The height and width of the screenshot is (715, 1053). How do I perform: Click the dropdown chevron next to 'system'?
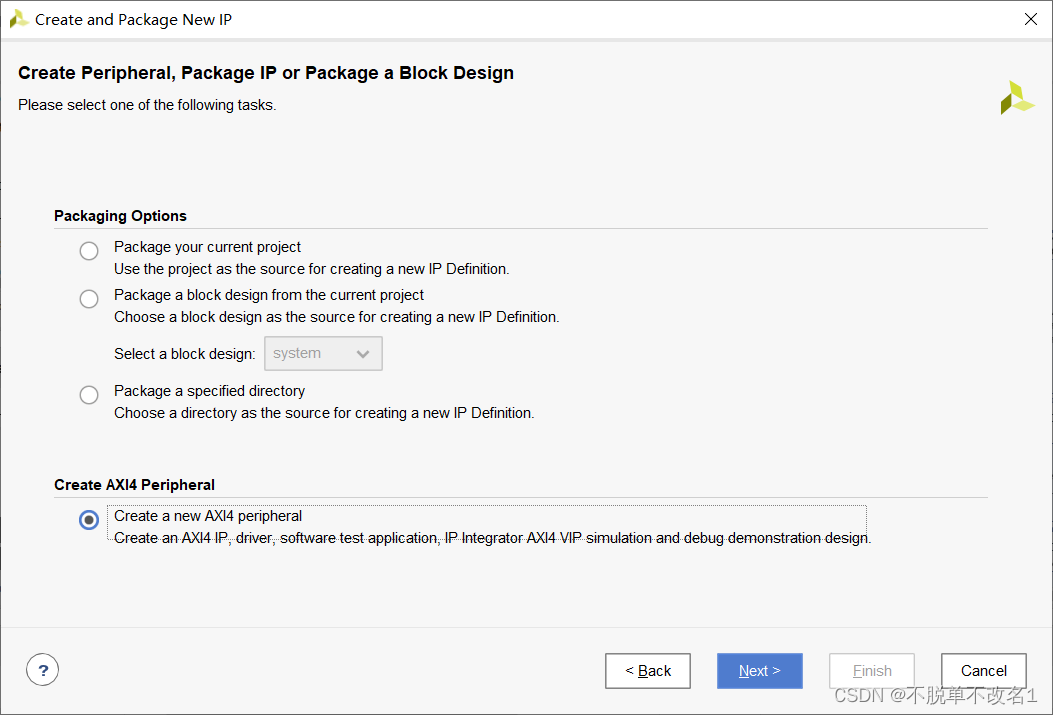[363, 354]
